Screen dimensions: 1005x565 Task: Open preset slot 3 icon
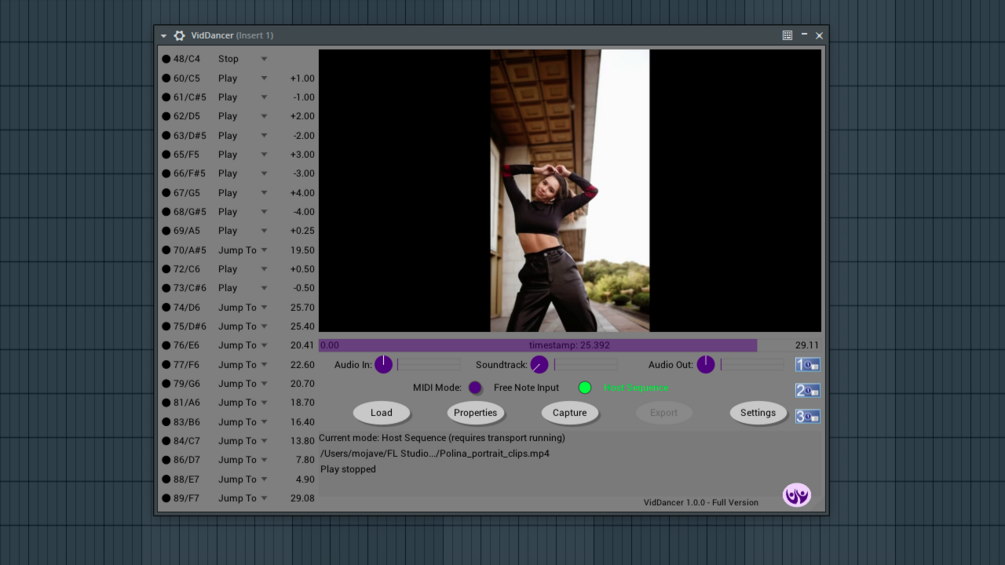point(807,416)
